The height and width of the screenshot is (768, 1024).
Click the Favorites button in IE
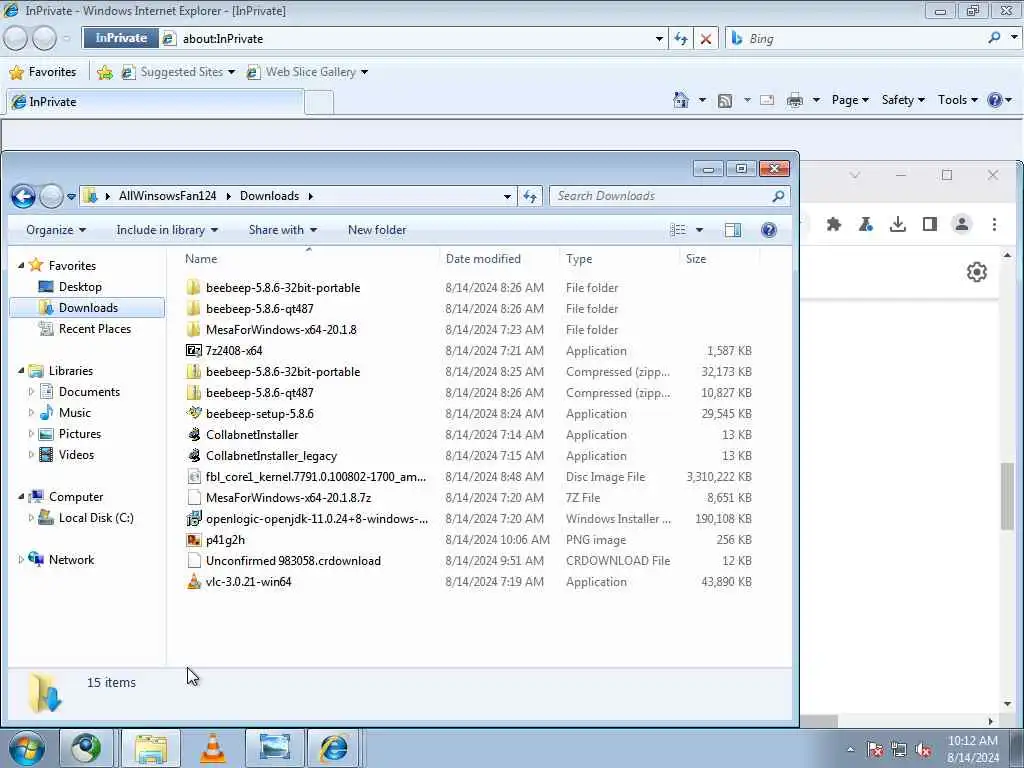point(43,72)
